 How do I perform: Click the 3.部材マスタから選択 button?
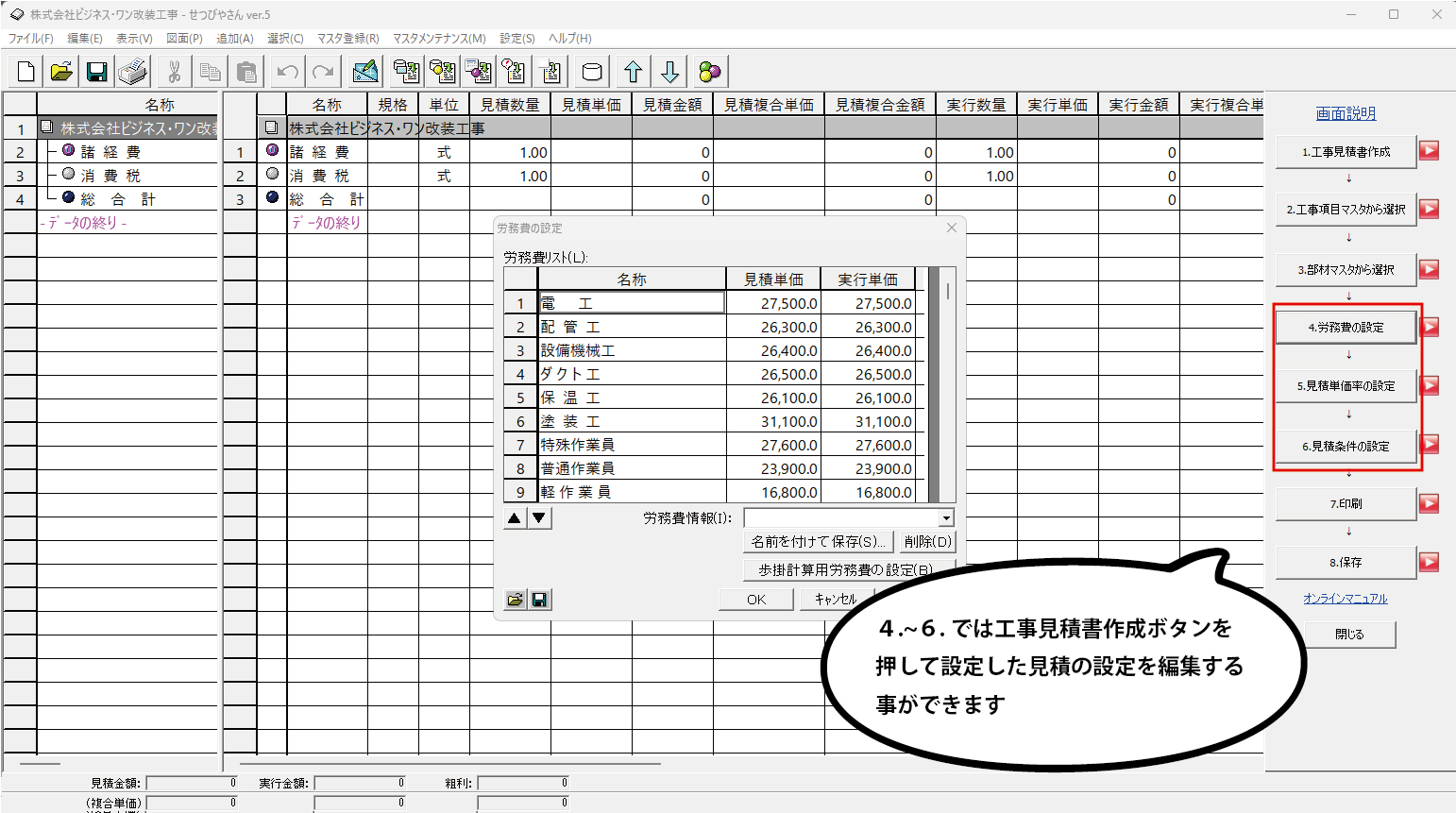pyautogui.click(x=1346, y=269)
